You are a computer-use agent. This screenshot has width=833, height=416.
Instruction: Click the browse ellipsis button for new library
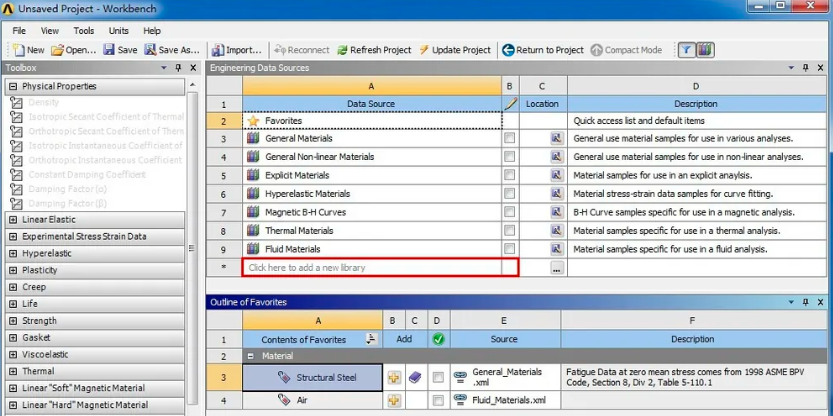[556, 268]
